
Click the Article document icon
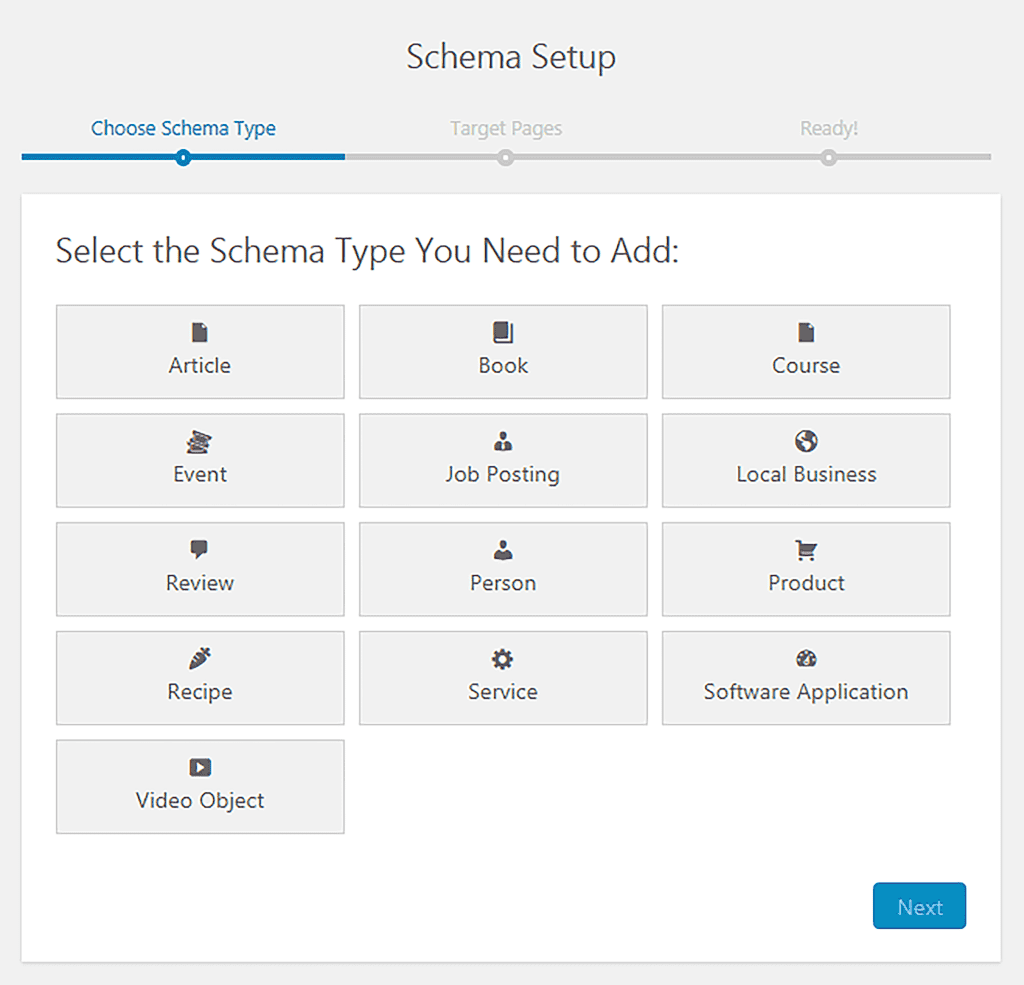(x=200, y=332)
